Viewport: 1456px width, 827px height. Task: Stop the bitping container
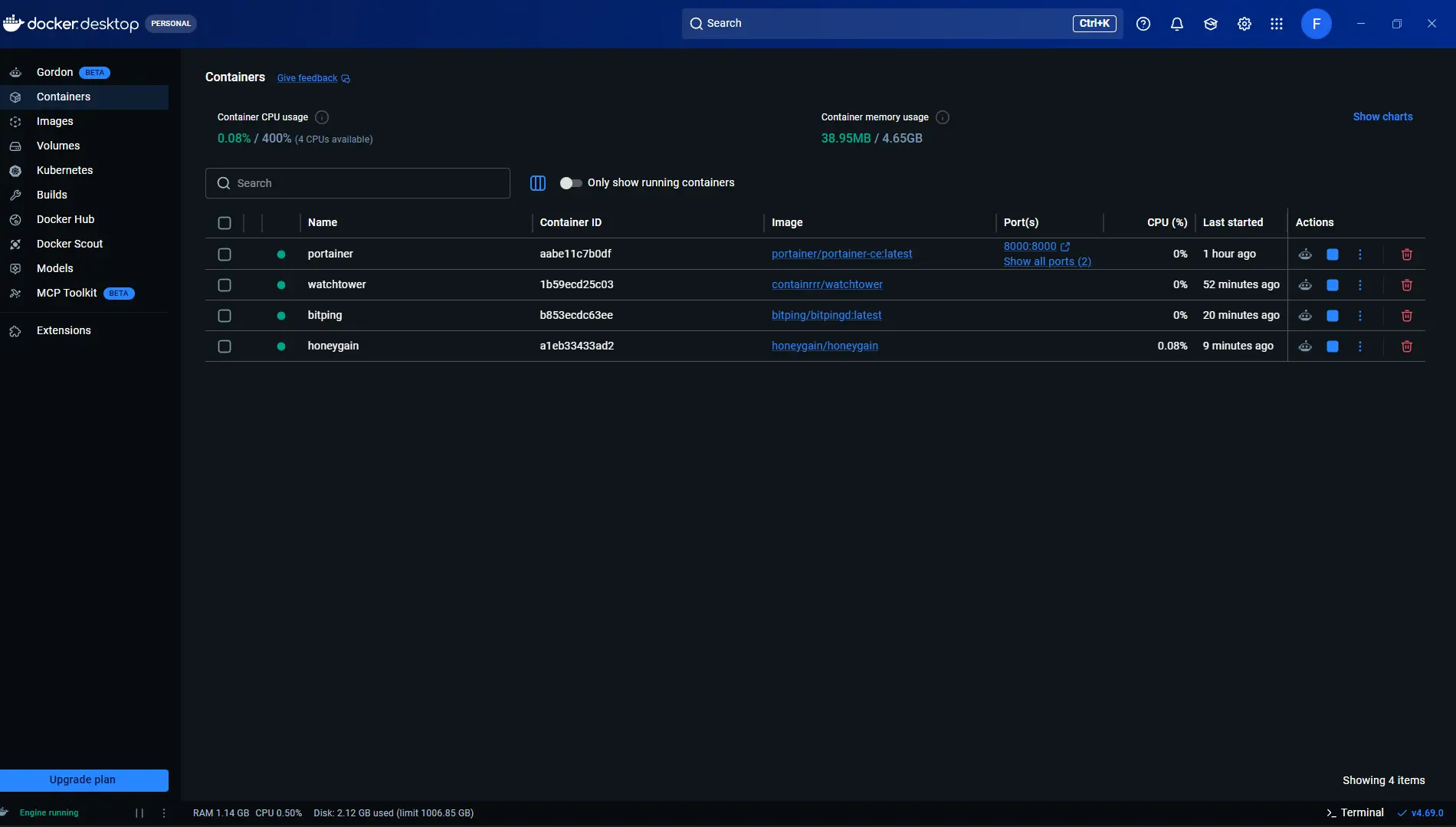[x=1333, y=316]
